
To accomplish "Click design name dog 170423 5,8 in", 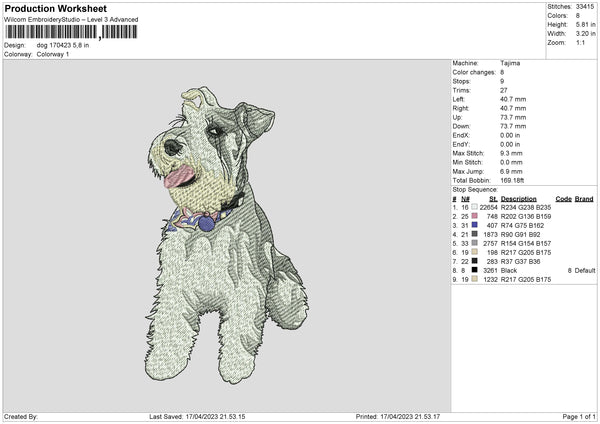I will point(63,45).
